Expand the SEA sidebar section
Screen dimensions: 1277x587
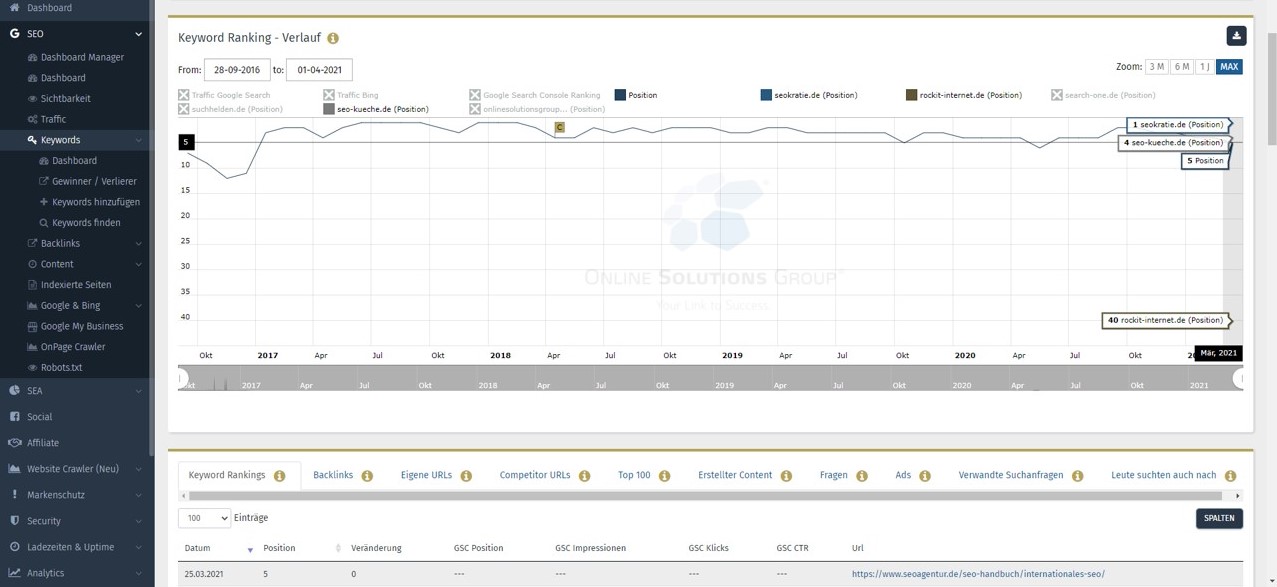[138, 391]
